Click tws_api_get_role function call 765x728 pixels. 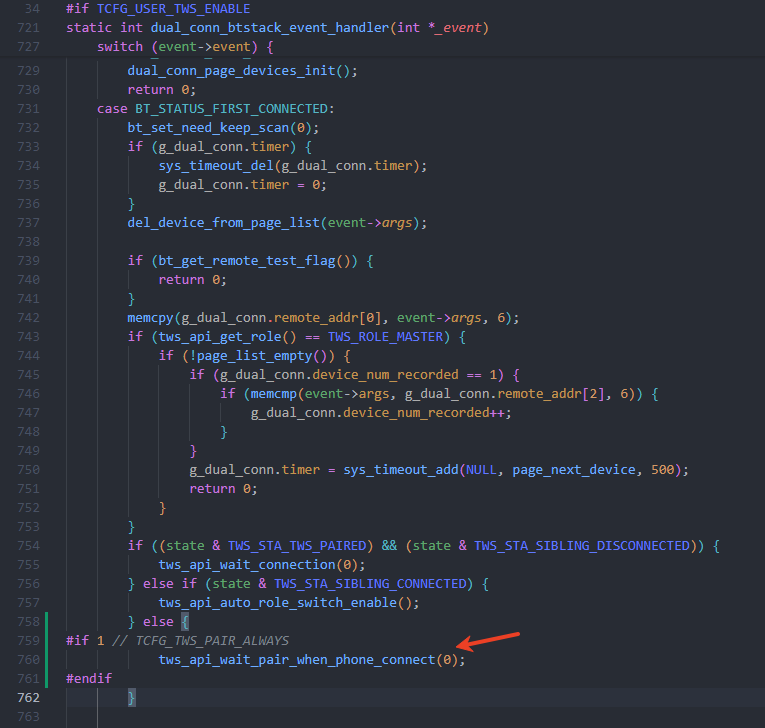coord(220,337)
